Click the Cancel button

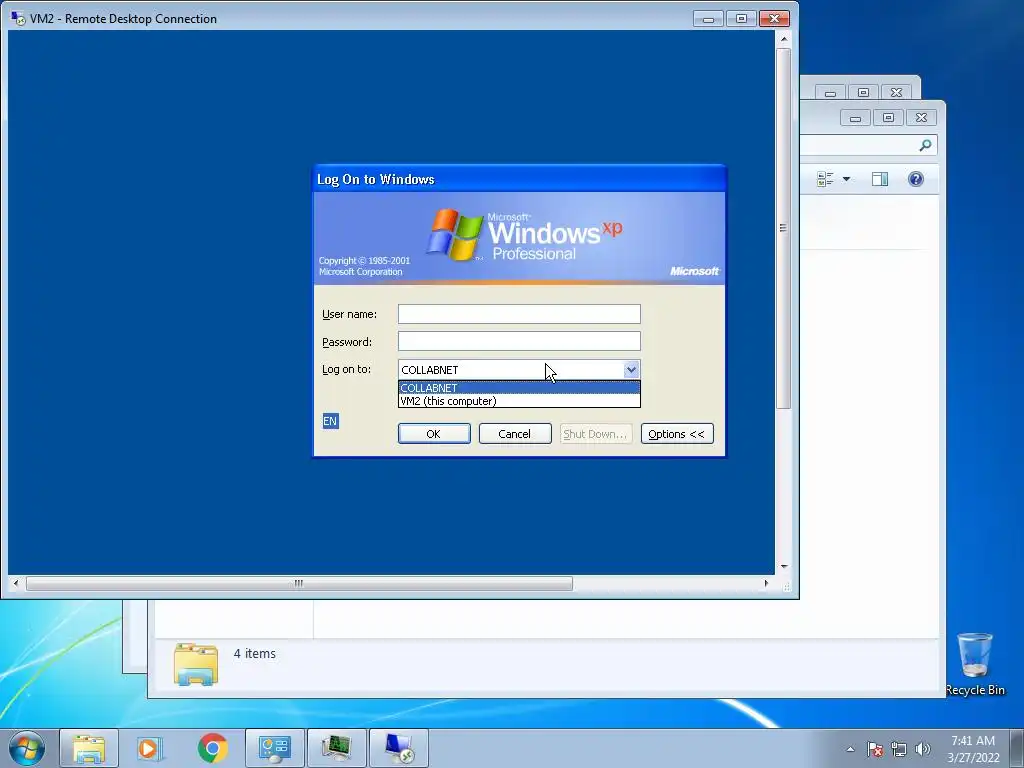[515, 434]
